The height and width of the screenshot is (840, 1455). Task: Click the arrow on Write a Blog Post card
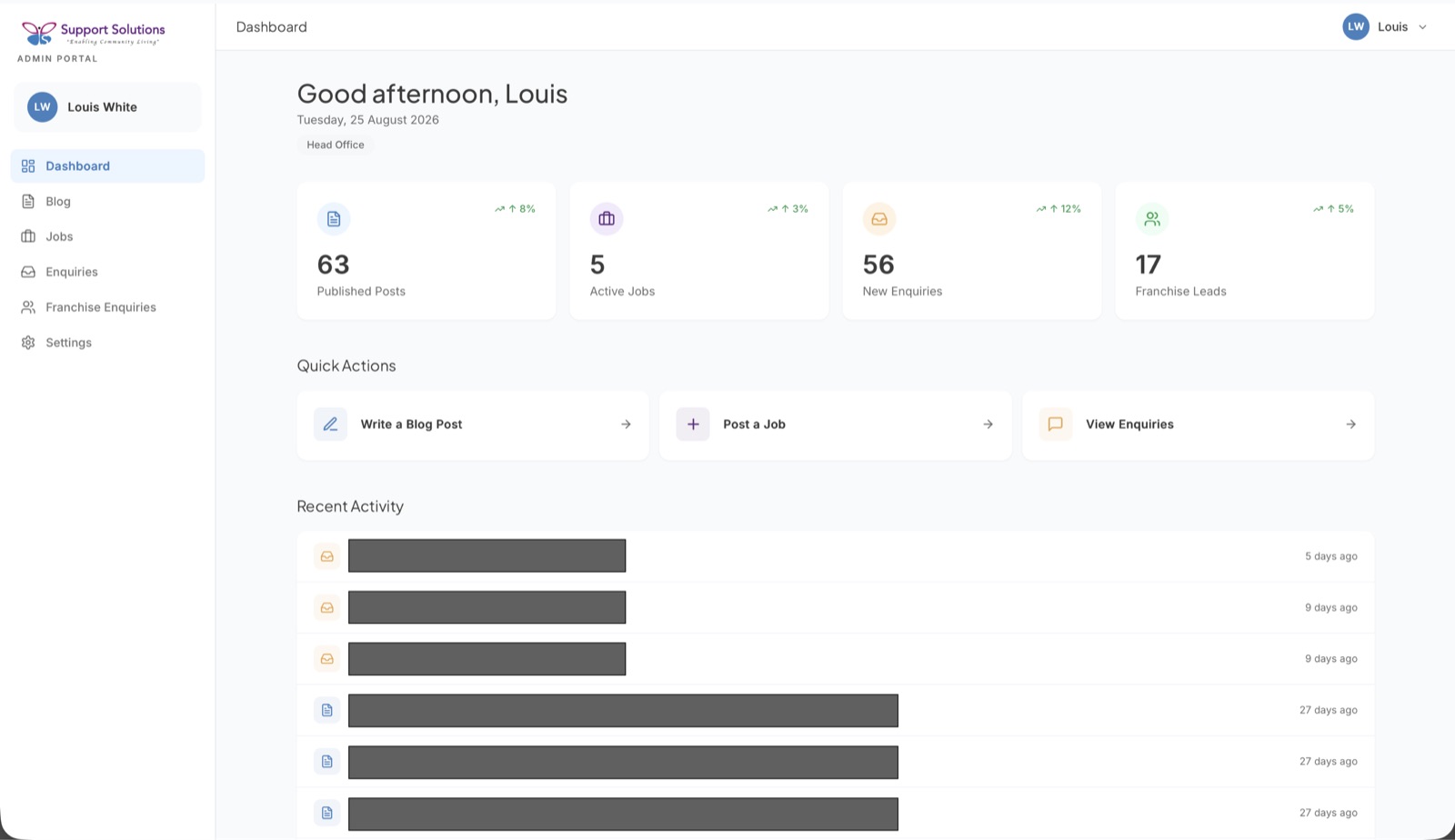click(x=626, y=425)
